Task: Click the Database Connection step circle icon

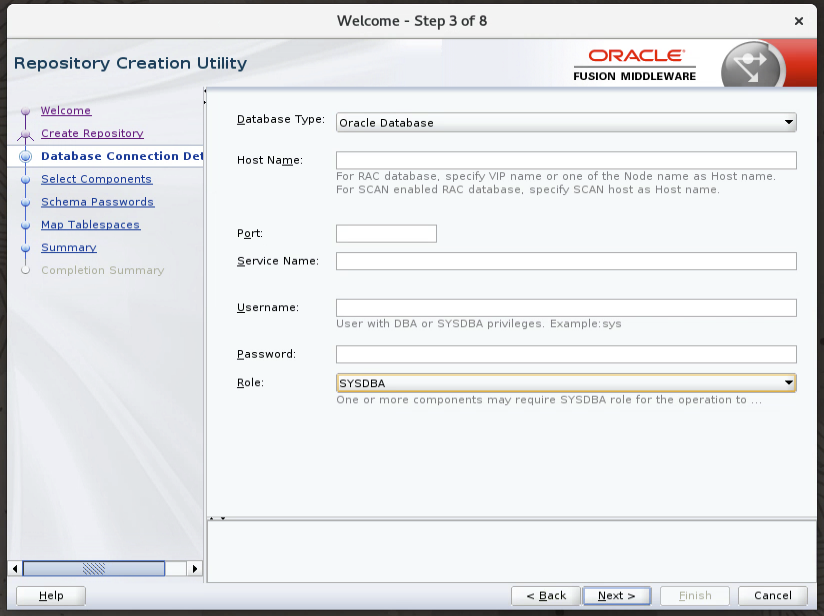Action: [25, 156]
